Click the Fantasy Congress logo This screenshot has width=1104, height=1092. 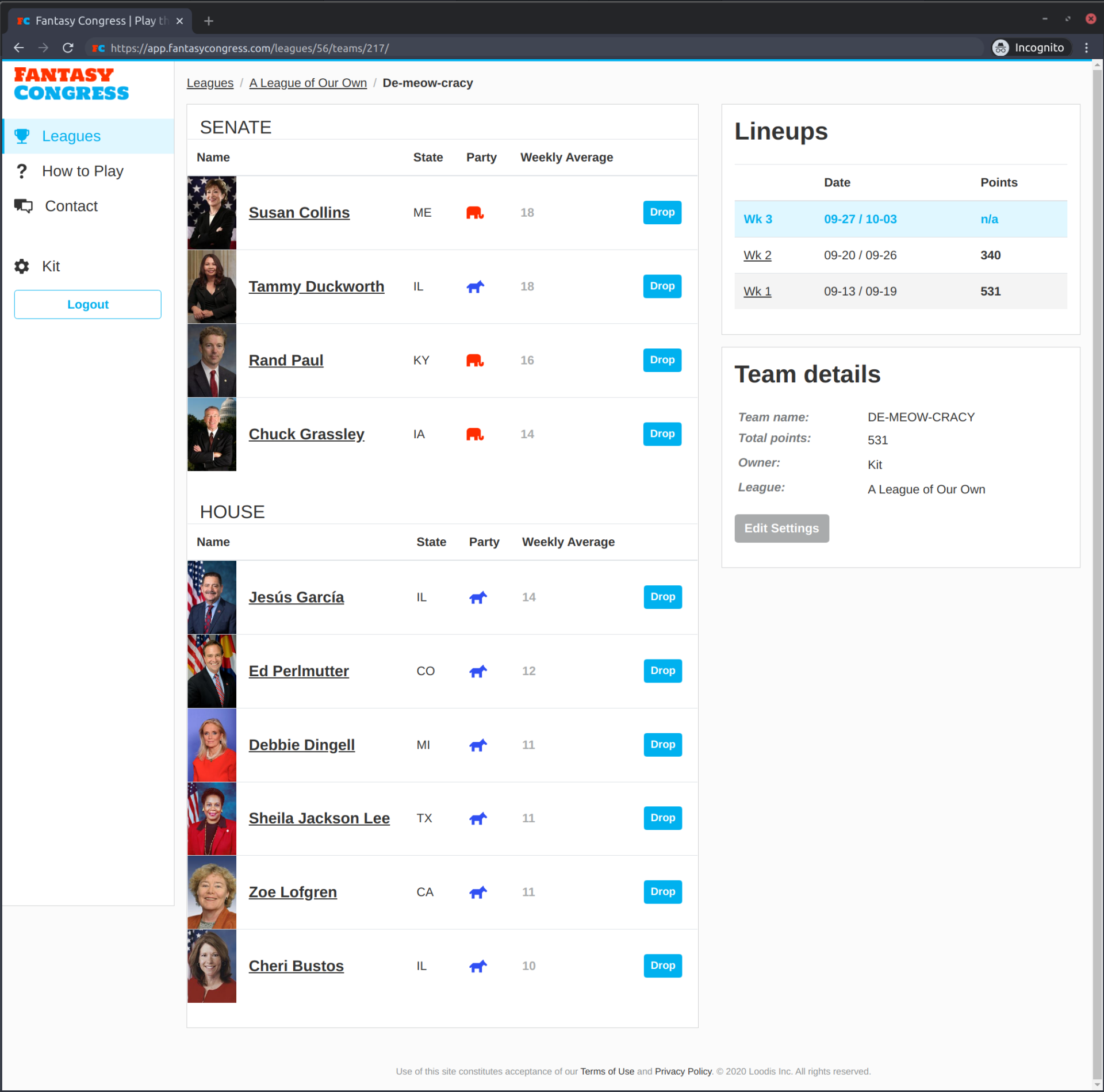[71, 84]
